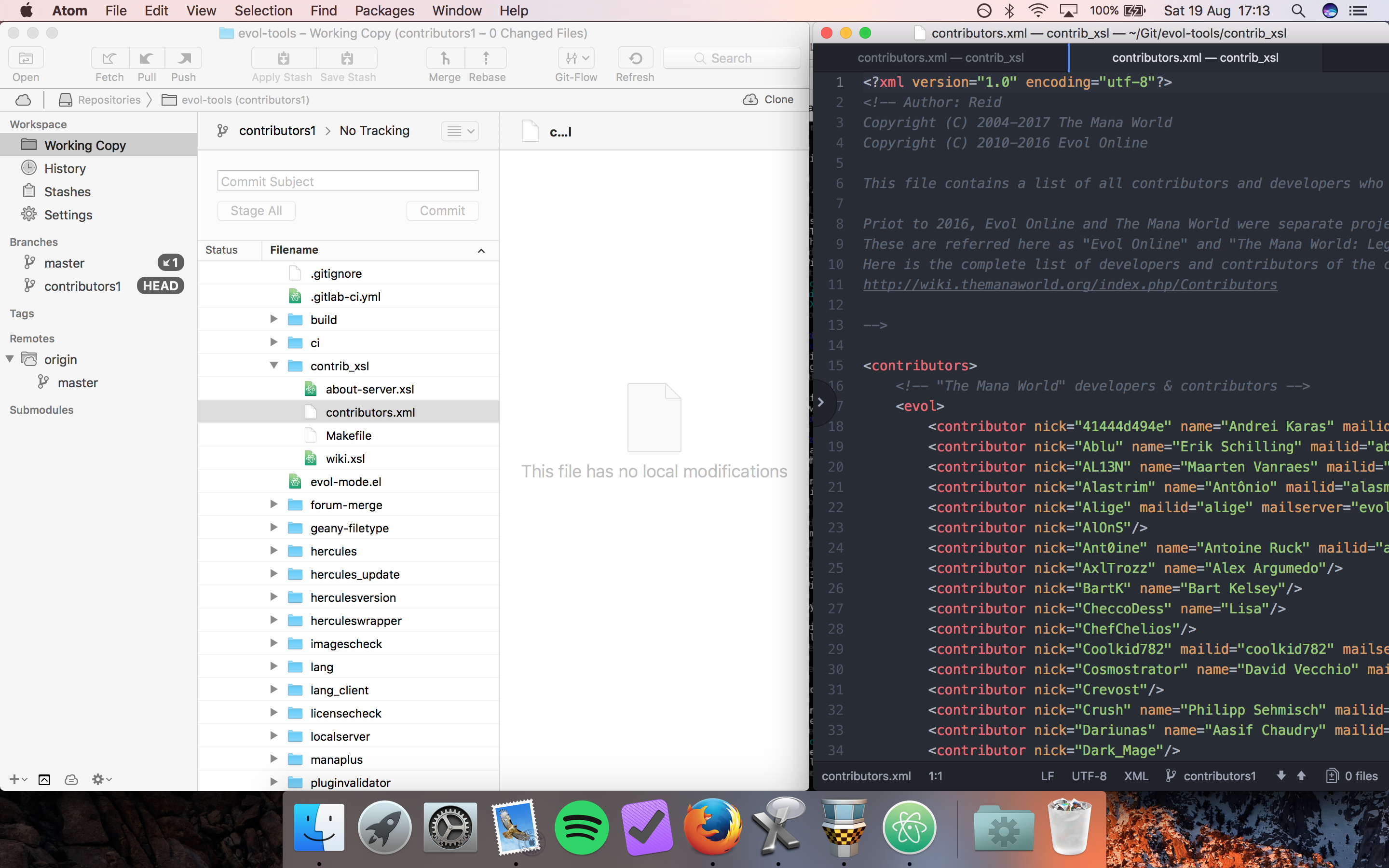The width and height of the screenshot is (1389, 868).
Task: Open the wiki.themanaworld.org Contributors link
Action: click(1070, 284)
